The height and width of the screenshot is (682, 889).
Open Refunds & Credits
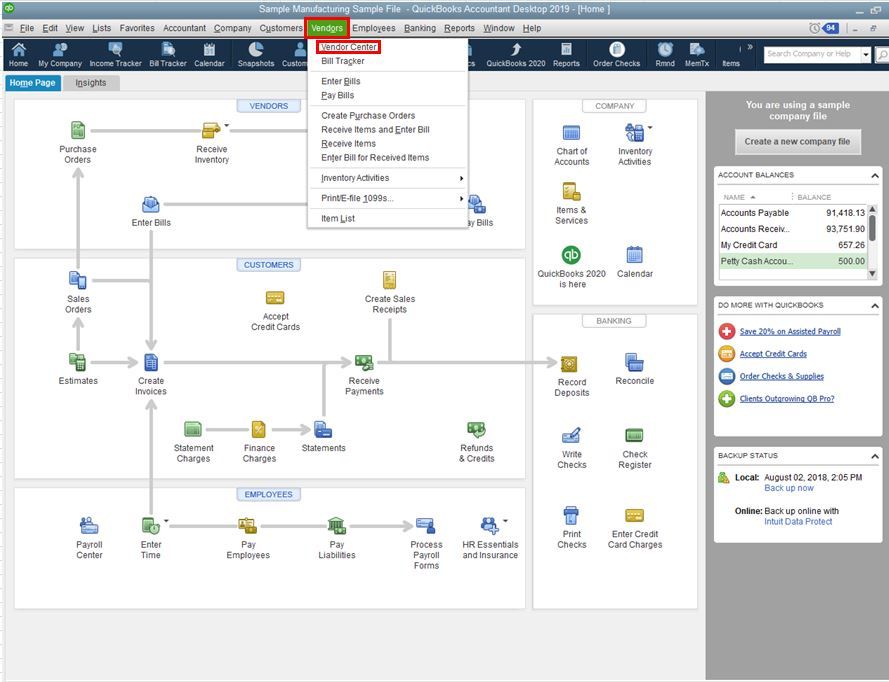(x=476, y=429)
